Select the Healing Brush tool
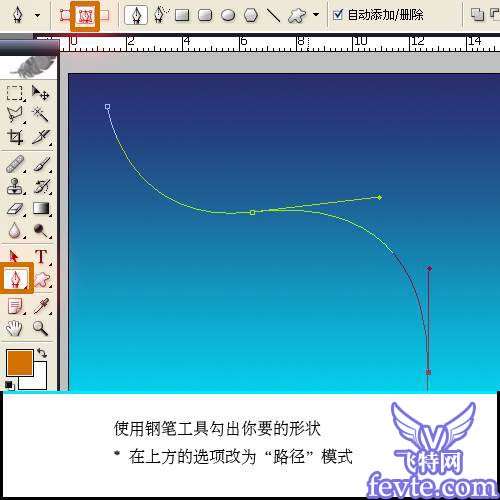Image resolution: width=500 pixels, height=500 pixels. 15,164
